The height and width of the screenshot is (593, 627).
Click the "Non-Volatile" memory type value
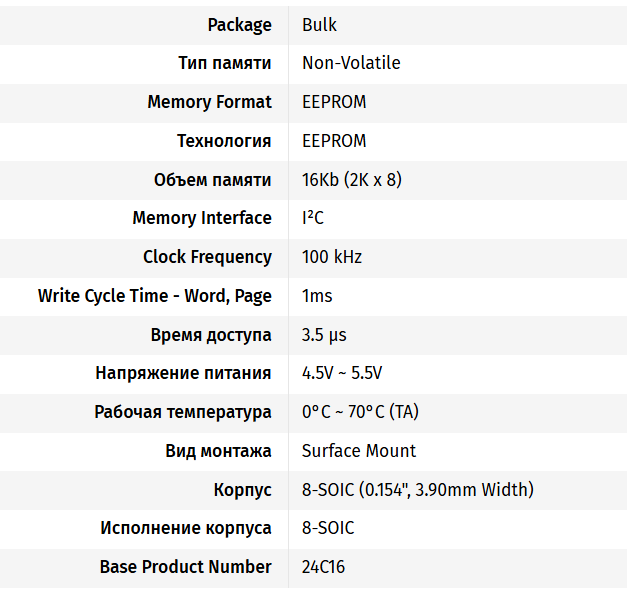click(351, 63)
